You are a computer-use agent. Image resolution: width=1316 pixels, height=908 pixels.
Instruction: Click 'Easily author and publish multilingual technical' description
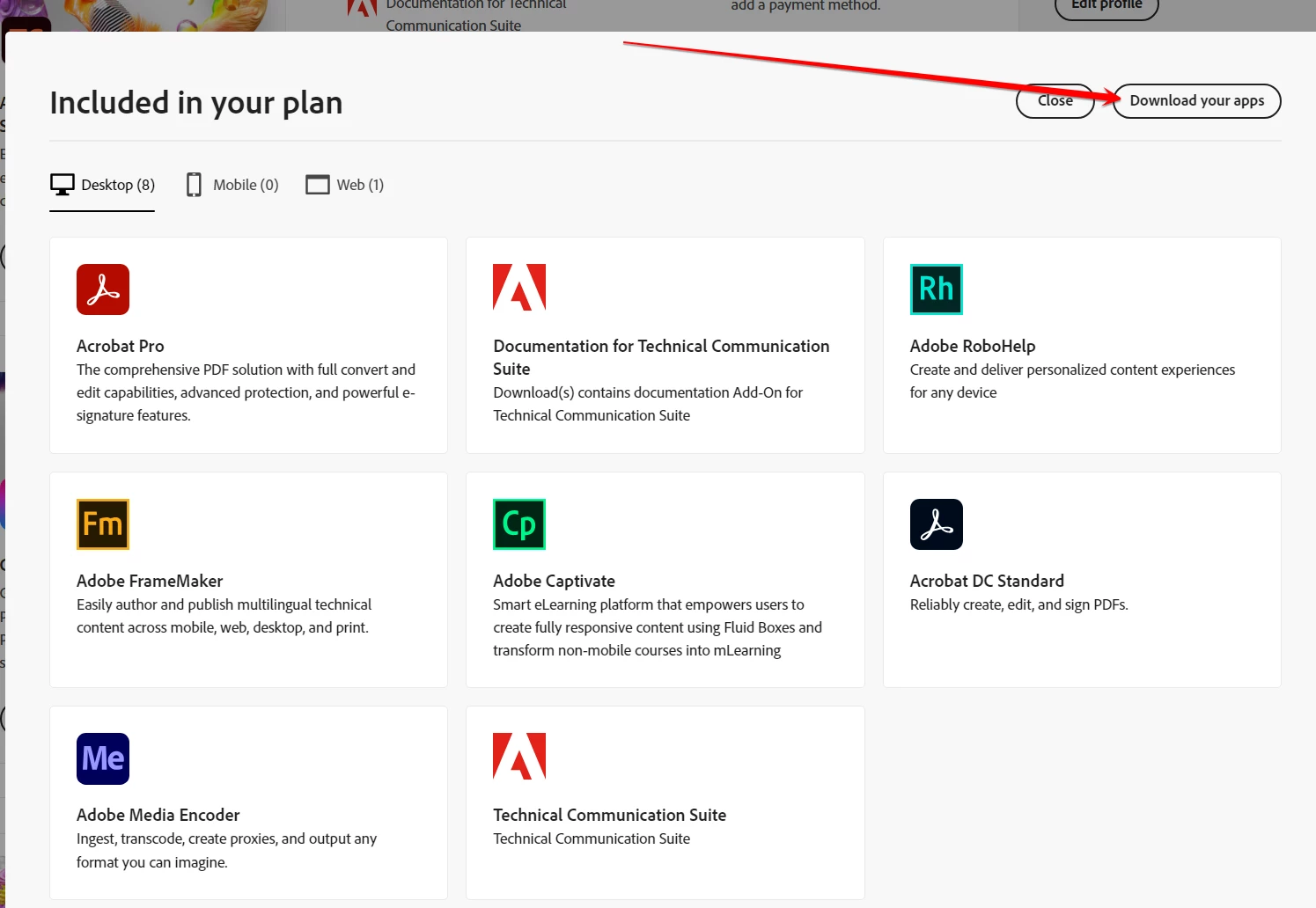[x=224, y=616]
